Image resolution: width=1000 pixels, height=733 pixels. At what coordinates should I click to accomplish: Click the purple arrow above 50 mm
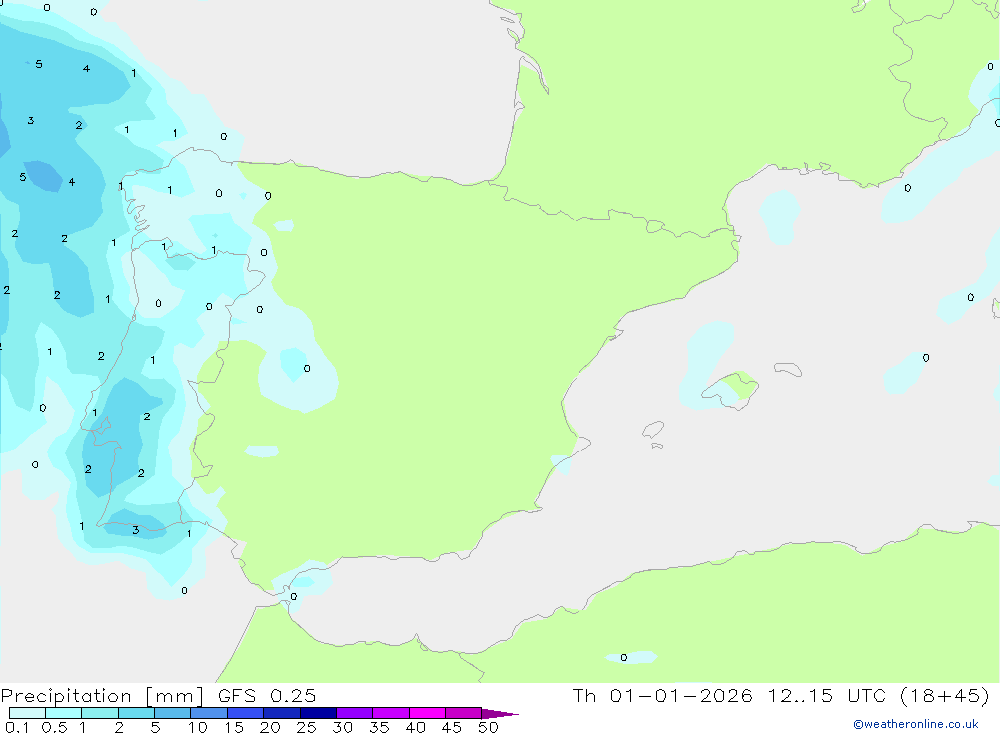coord(500,713)
